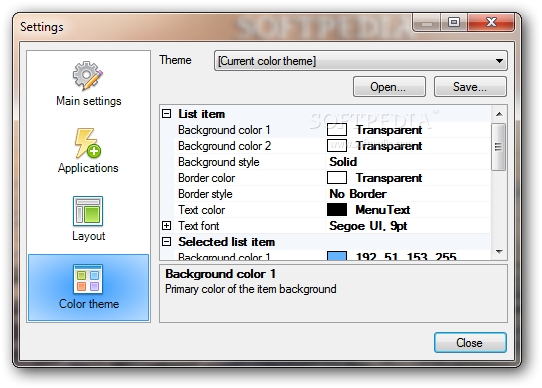Click the Segoe UI, 9pt font value
542x388 pixels.
[368, 226]
